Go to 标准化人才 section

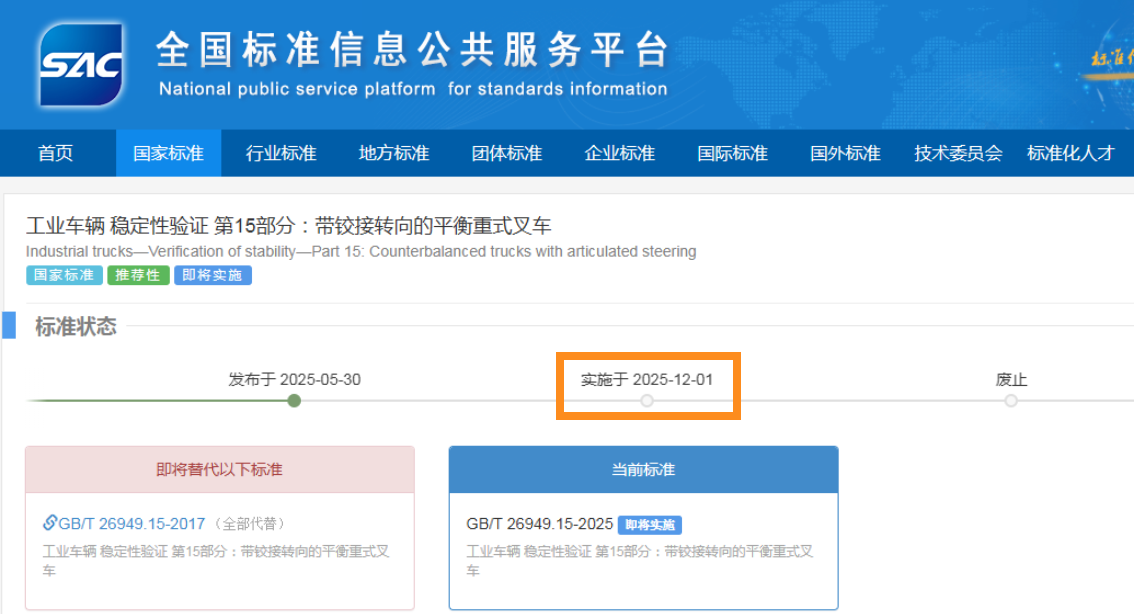[1070, 153]
